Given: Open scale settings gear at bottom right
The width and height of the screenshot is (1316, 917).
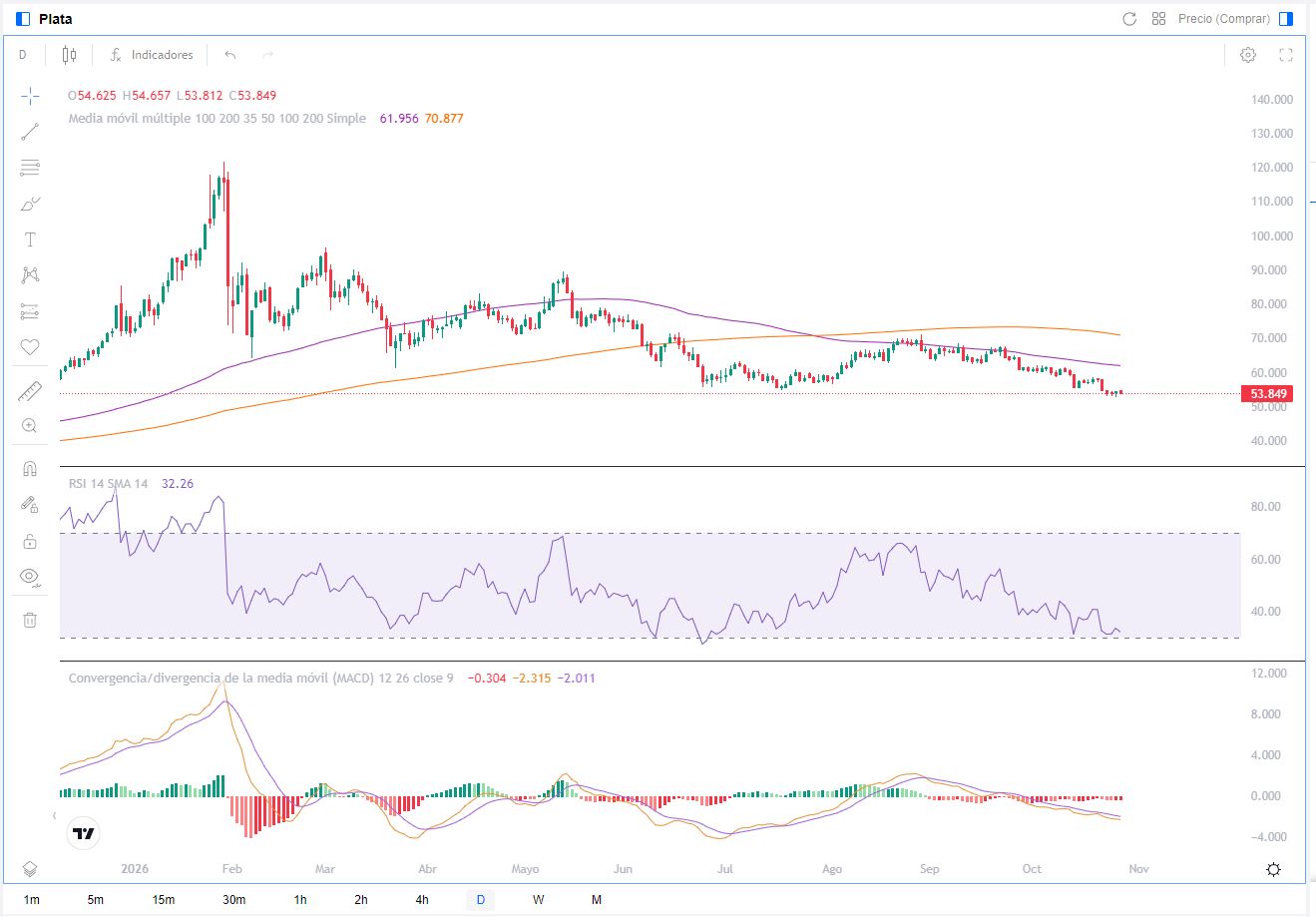Looking at the screenshot, I should coord(1273,869).
